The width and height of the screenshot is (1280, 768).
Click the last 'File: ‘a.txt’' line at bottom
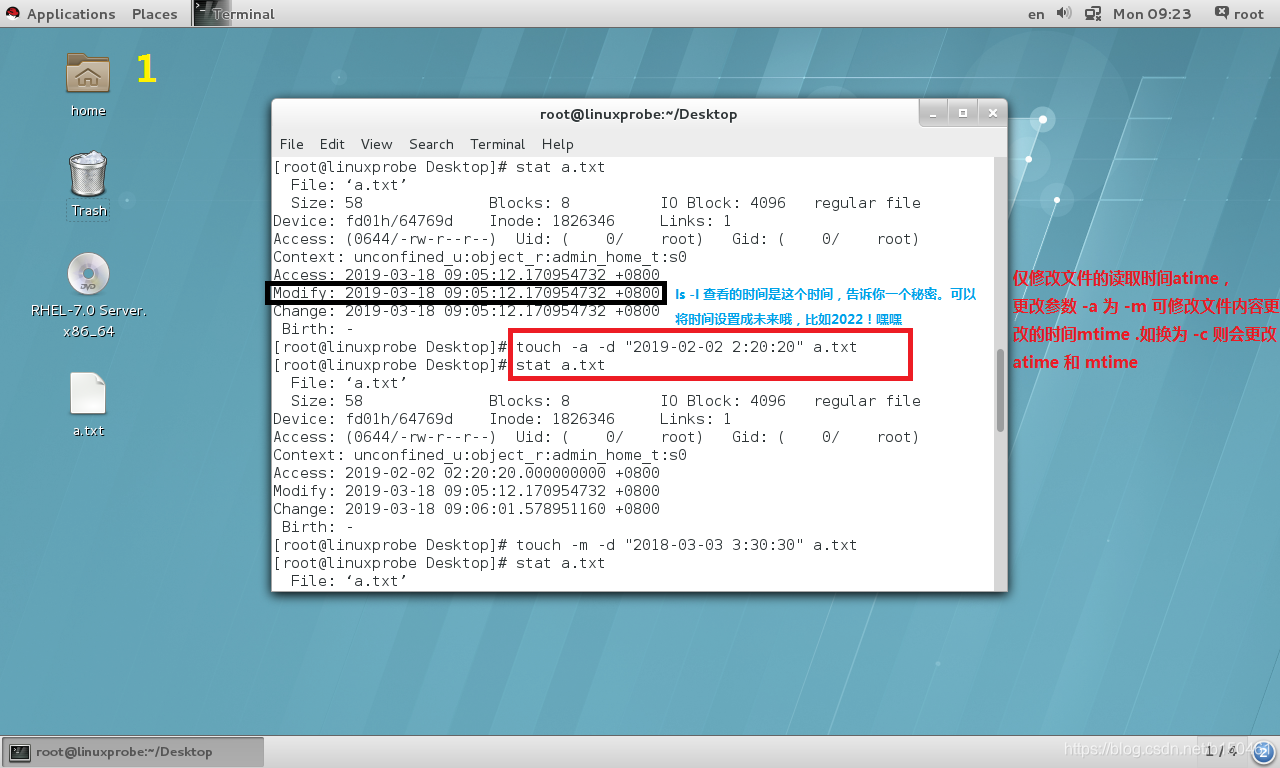[x=349, y=581]
